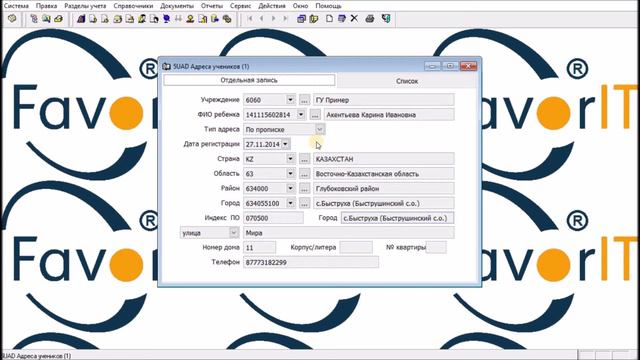
Task: Click the blank new-record page icon
Action: (x=329, y=19)
